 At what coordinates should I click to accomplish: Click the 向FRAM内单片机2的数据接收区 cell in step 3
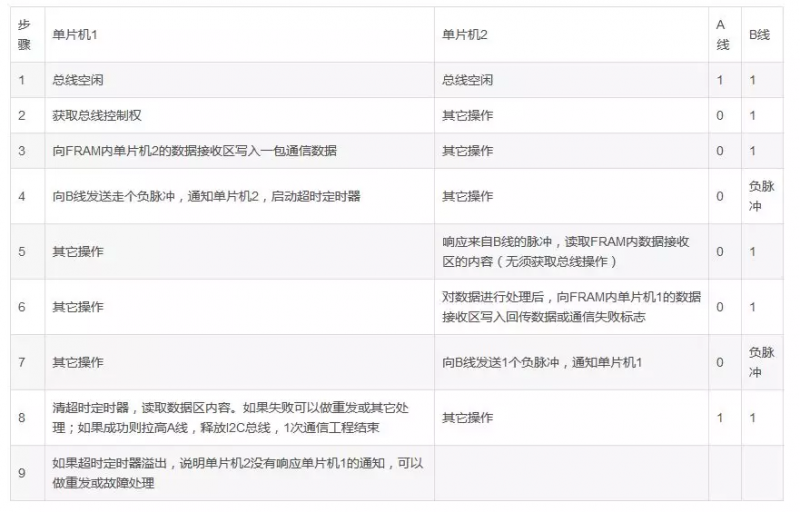[195, 151]
